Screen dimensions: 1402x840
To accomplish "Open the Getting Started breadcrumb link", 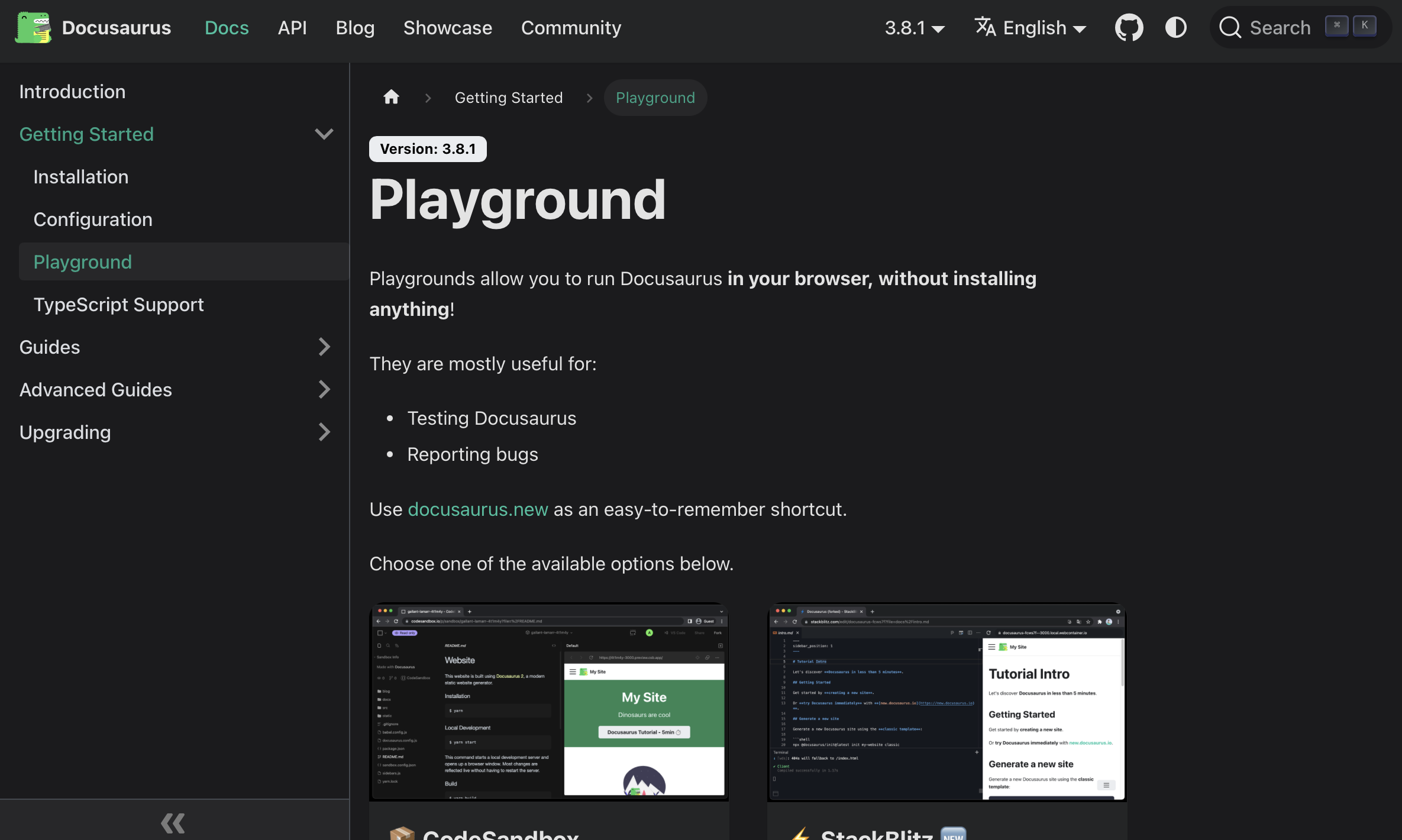I will point(508,97).
